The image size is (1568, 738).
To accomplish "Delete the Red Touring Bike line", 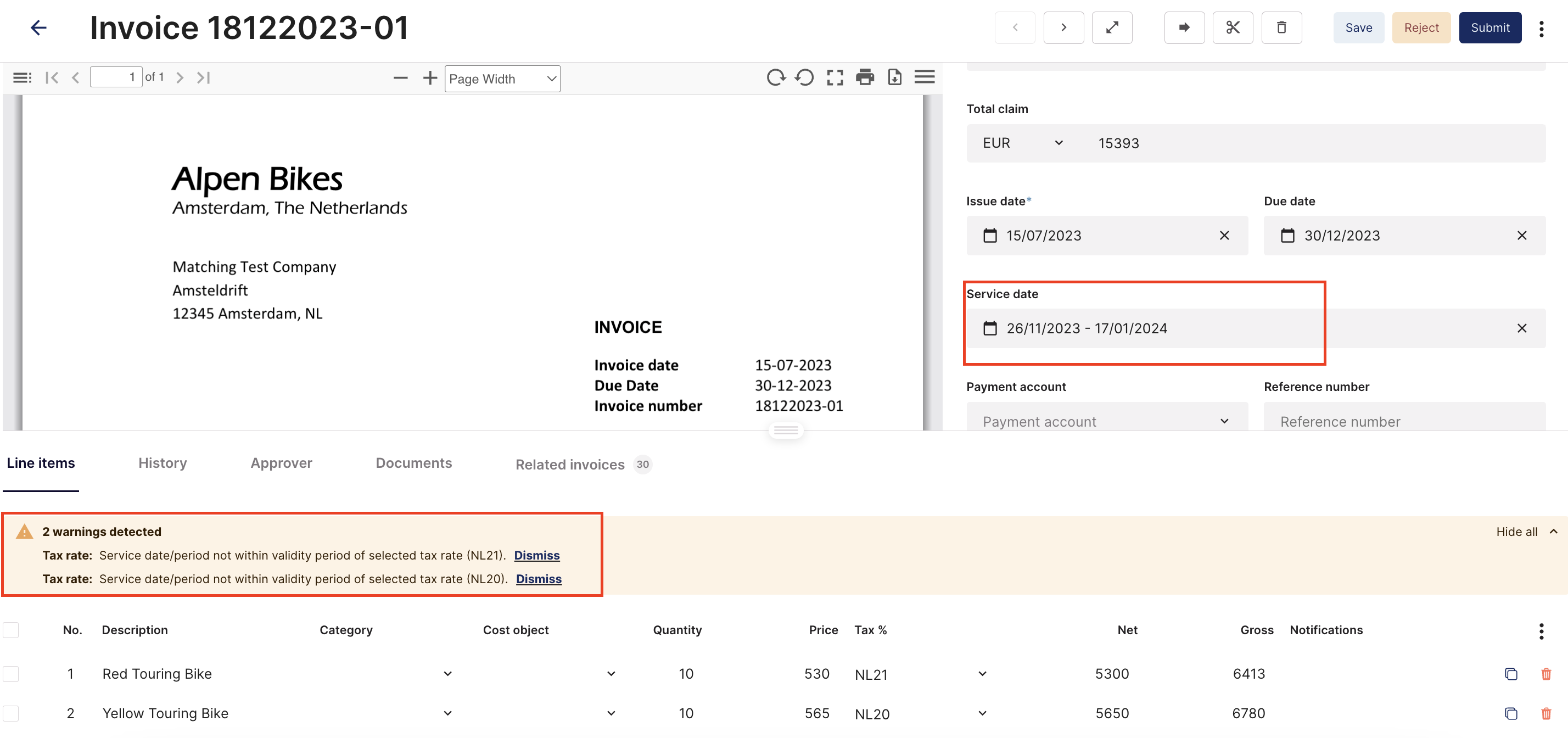I will (1545, 673).
